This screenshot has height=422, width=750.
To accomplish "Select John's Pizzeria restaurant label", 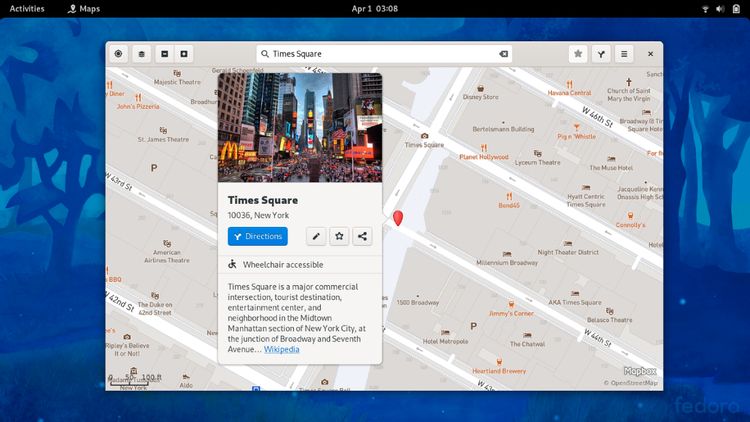I will point(138,106).
